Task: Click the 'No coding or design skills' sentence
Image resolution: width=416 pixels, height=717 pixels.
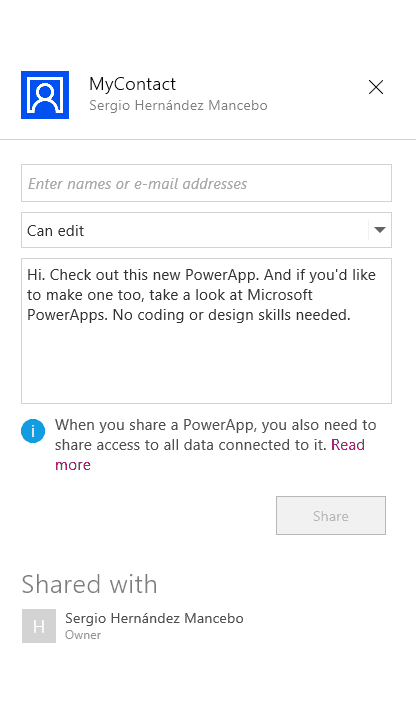Action: 231,315
